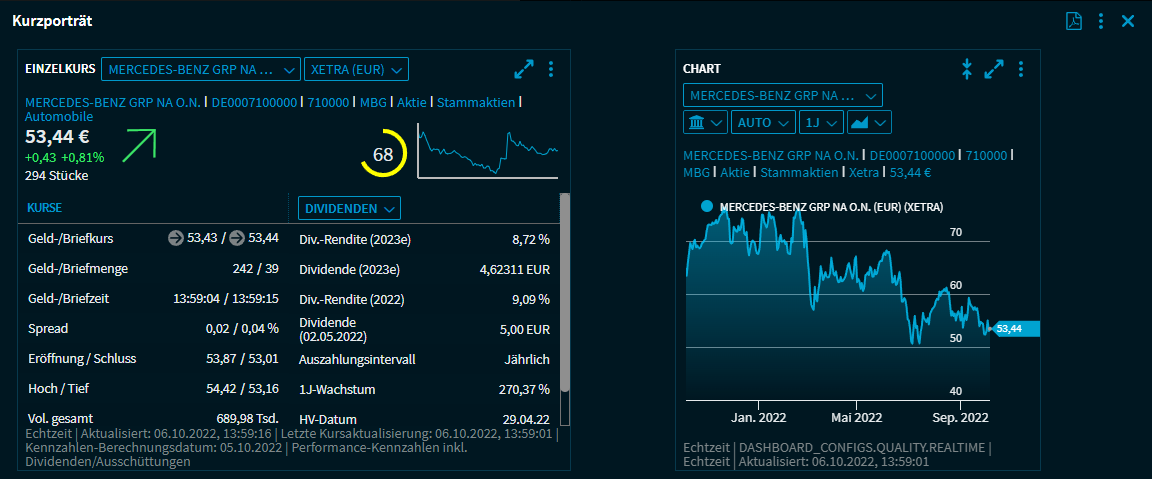Maximize the Chart panel

coord(994,69)
